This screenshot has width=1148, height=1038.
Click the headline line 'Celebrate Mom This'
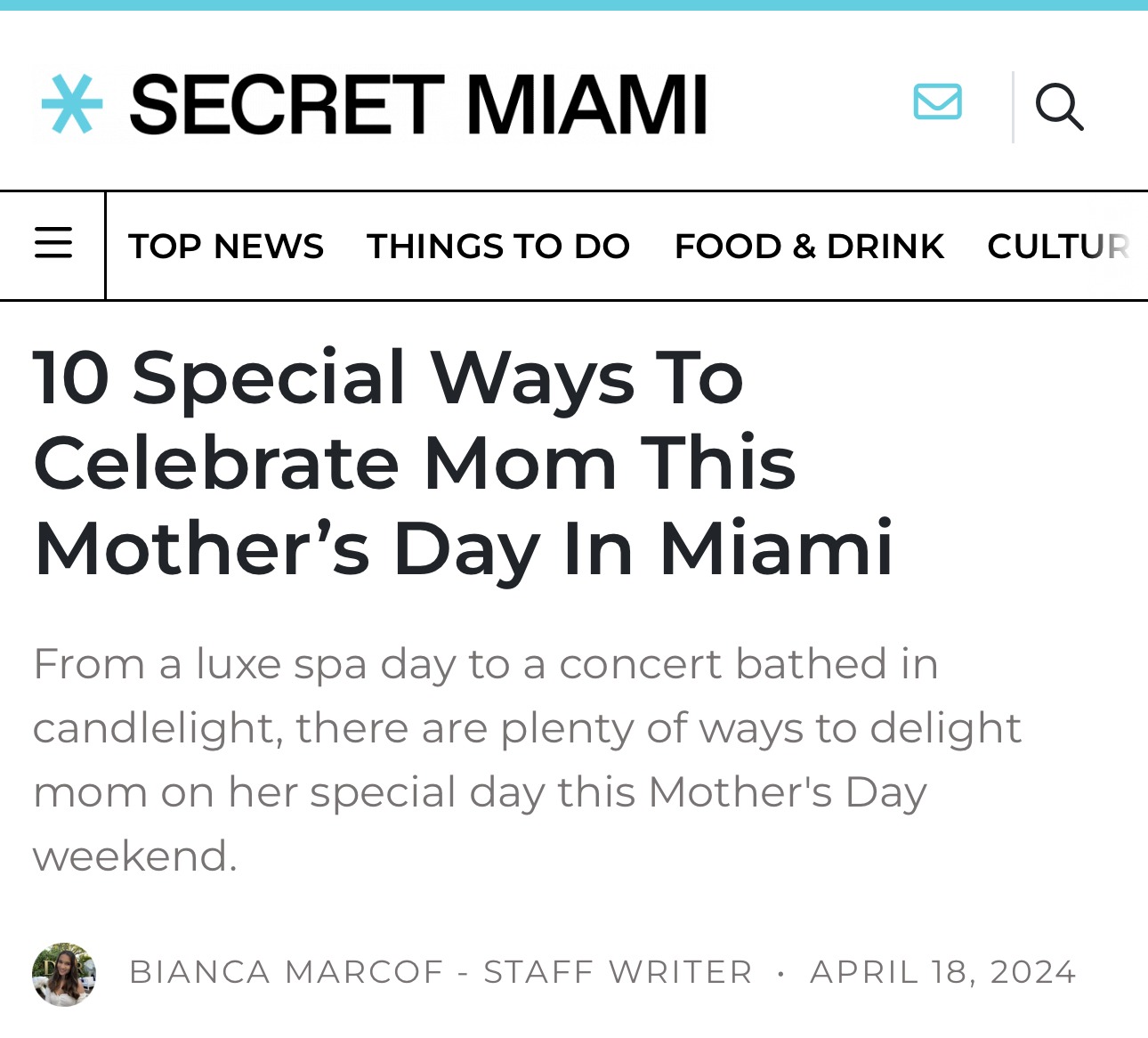[415, 463]
